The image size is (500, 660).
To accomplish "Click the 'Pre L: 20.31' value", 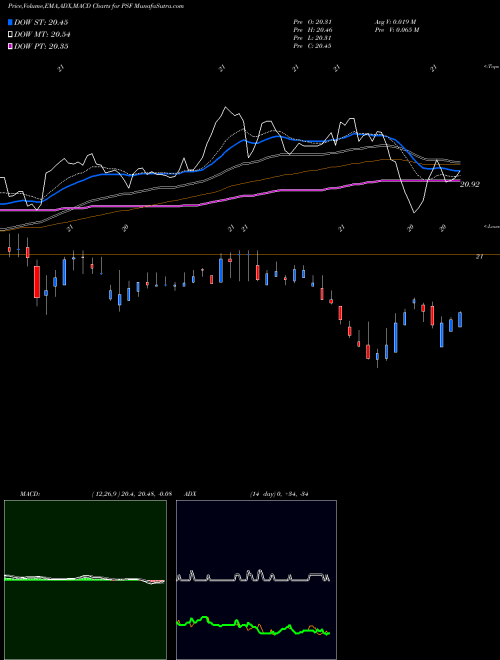I will [312, 38].
